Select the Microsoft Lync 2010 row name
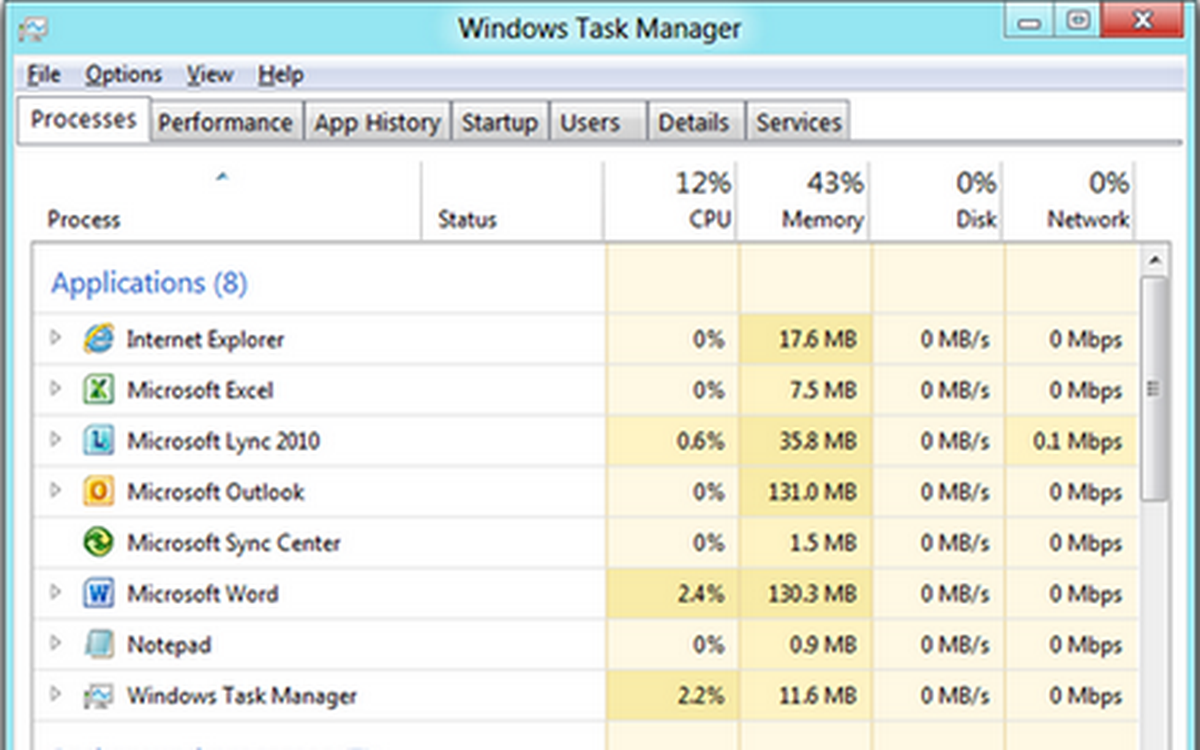Image resolution: width=1200 pixels, height=750 pixels. pos(223,441)
